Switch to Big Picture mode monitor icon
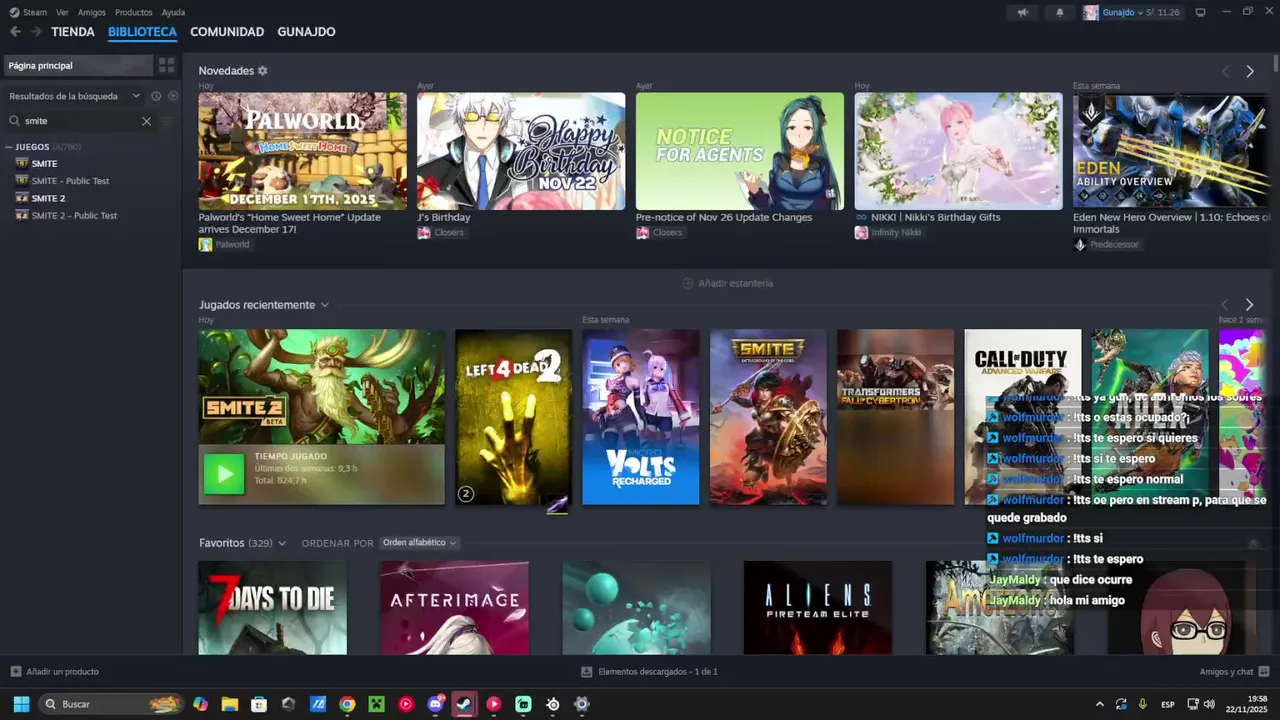Image resolution: width=1280 pixels, height=720 pixels. (x=1200, y=12)
